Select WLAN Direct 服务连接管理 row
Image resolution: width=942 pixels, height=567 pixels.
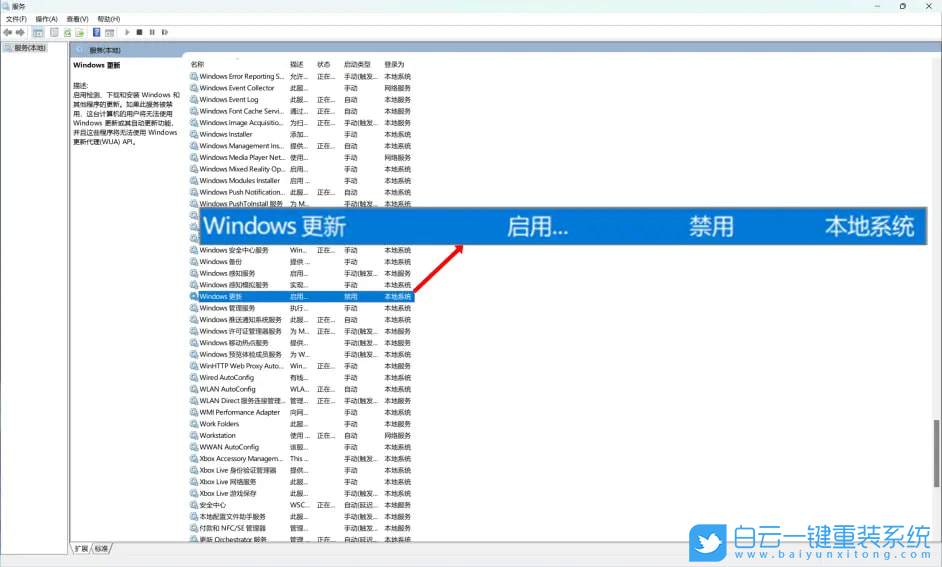[302, 401]
